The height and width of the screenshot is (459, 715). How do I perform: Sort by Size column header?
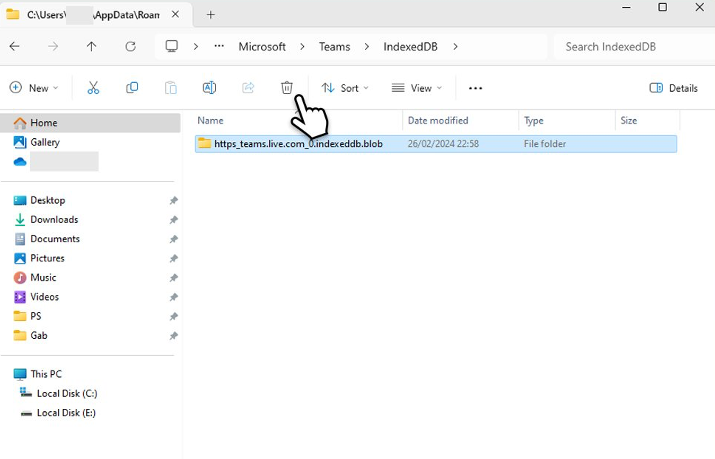[628, 120]
